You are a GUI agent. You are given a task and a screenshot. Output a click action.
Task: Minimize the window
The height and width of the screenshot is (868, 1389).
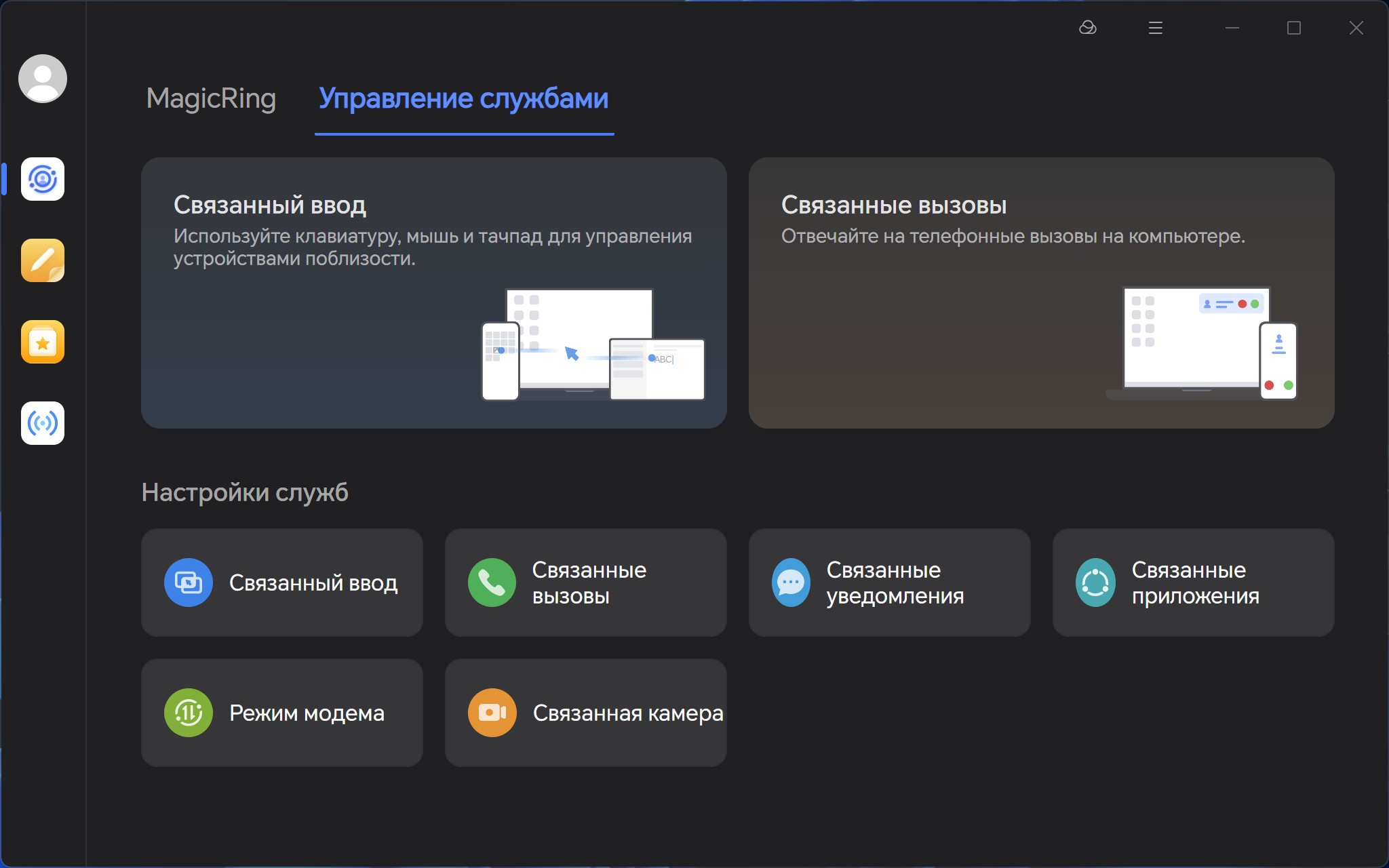(1232, 28)
